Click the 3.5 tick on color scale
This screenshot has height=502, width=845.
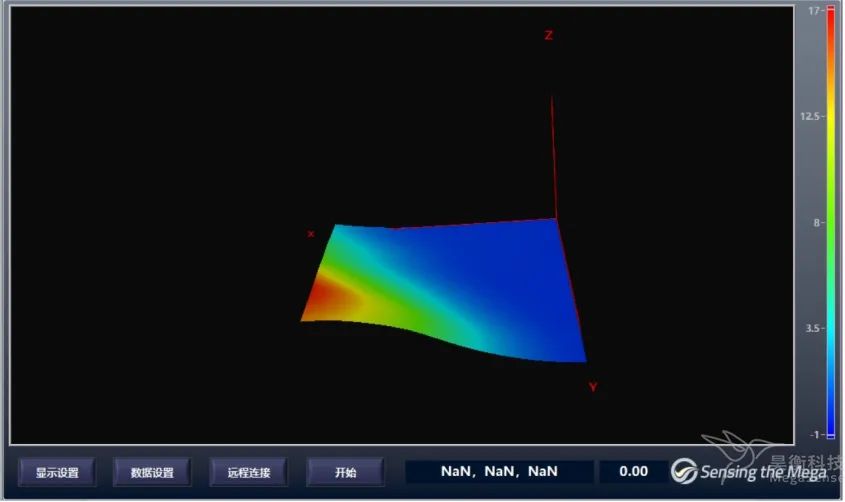tap(813, 328)
